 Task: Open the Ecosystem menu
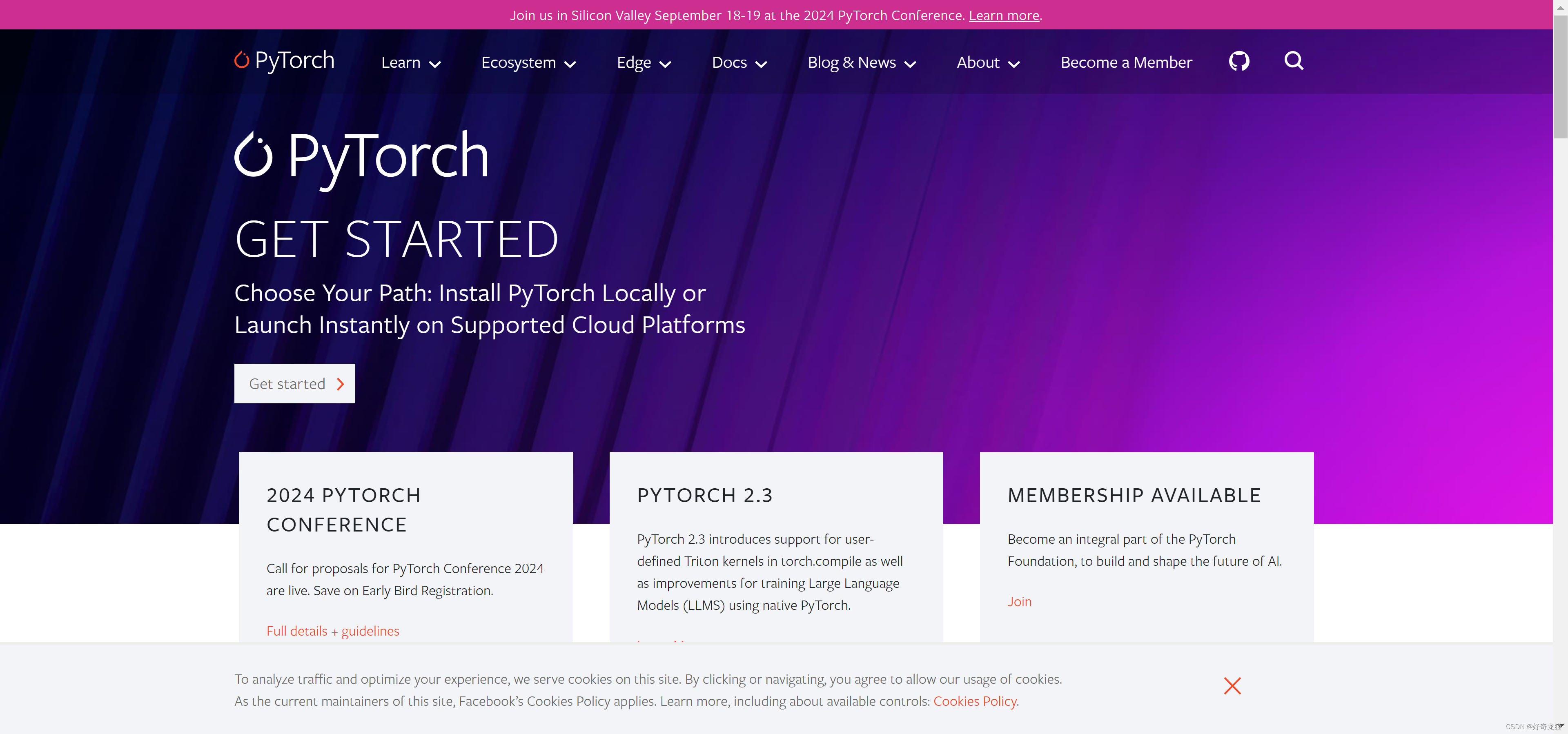tap(519, 62)
